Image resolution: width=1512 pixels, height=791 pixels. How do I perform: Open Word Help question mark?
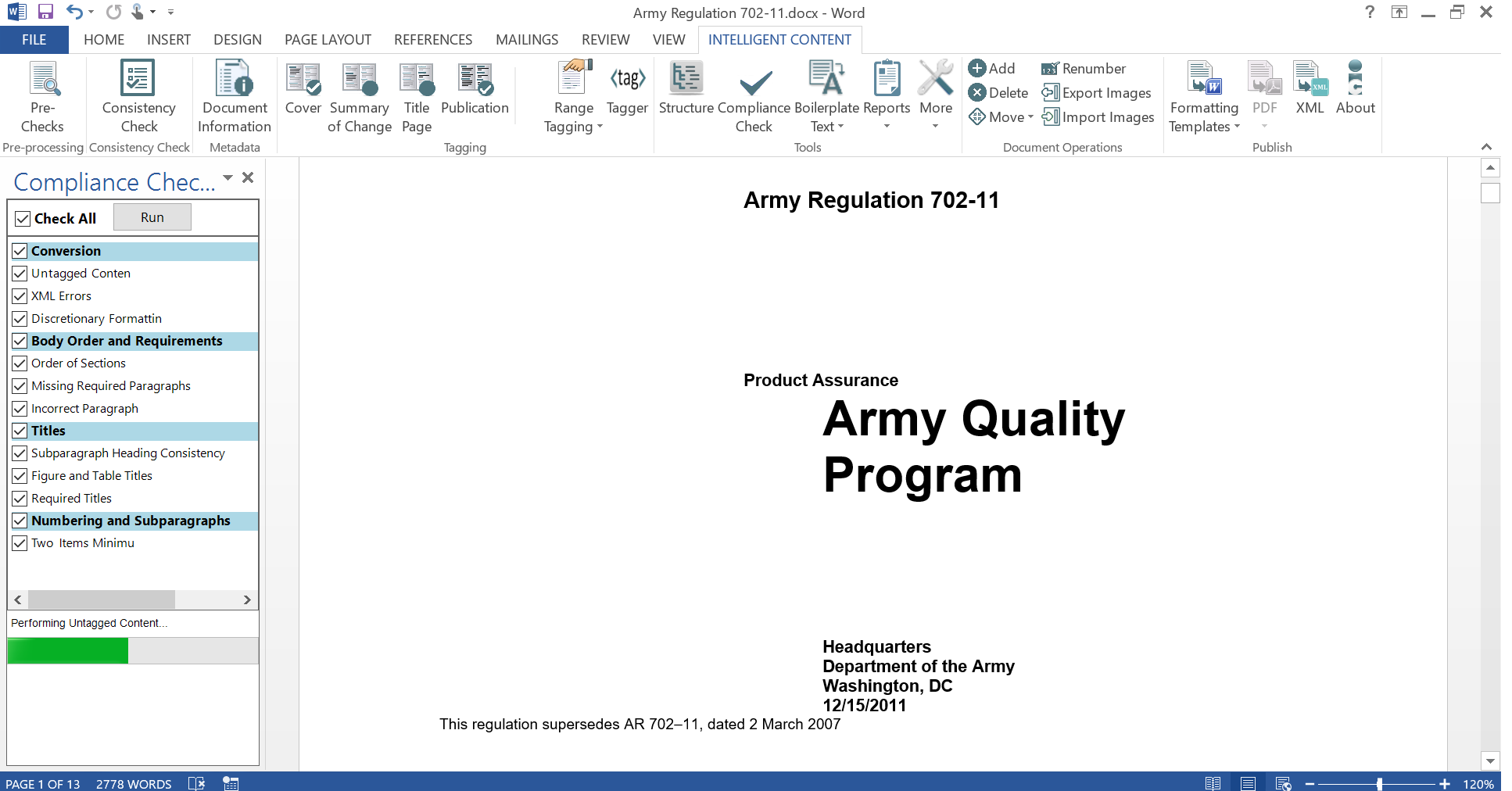pyautogui.click(x=1369, y=12)
